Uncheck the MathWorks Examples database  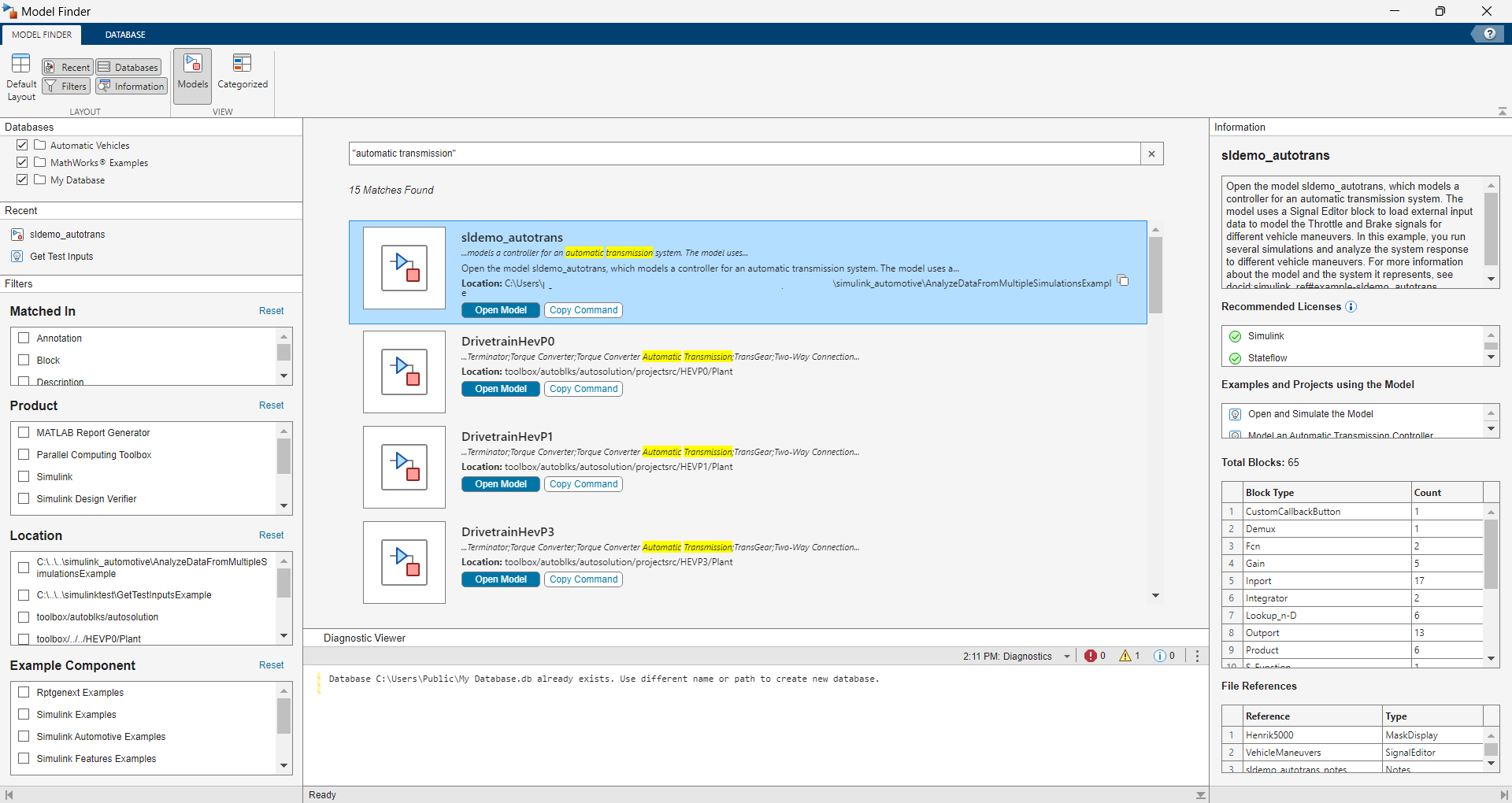click(22, 162)
